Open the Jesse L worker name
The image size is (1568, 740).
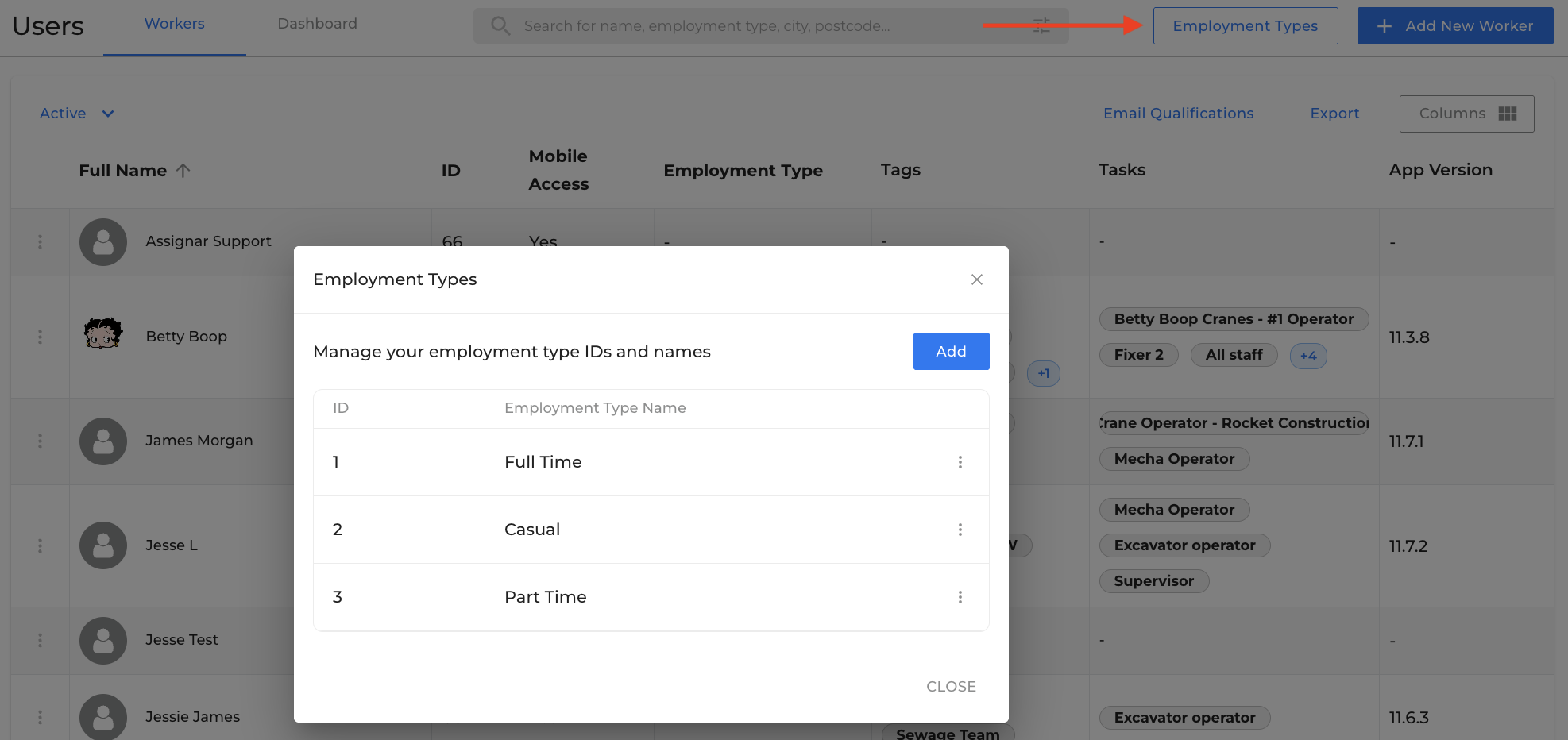pos(172,545)
